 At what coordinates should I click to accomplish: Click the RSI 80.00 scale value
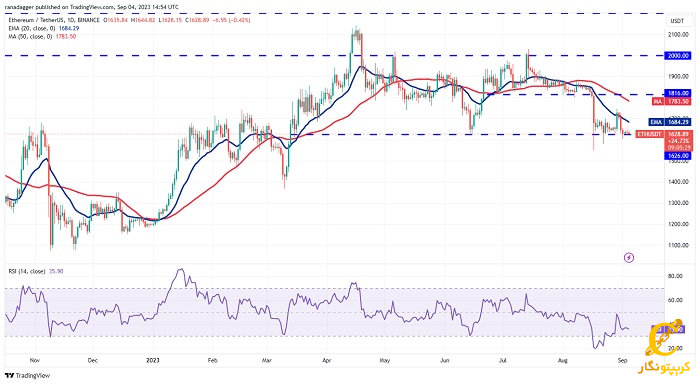point(675,276)
